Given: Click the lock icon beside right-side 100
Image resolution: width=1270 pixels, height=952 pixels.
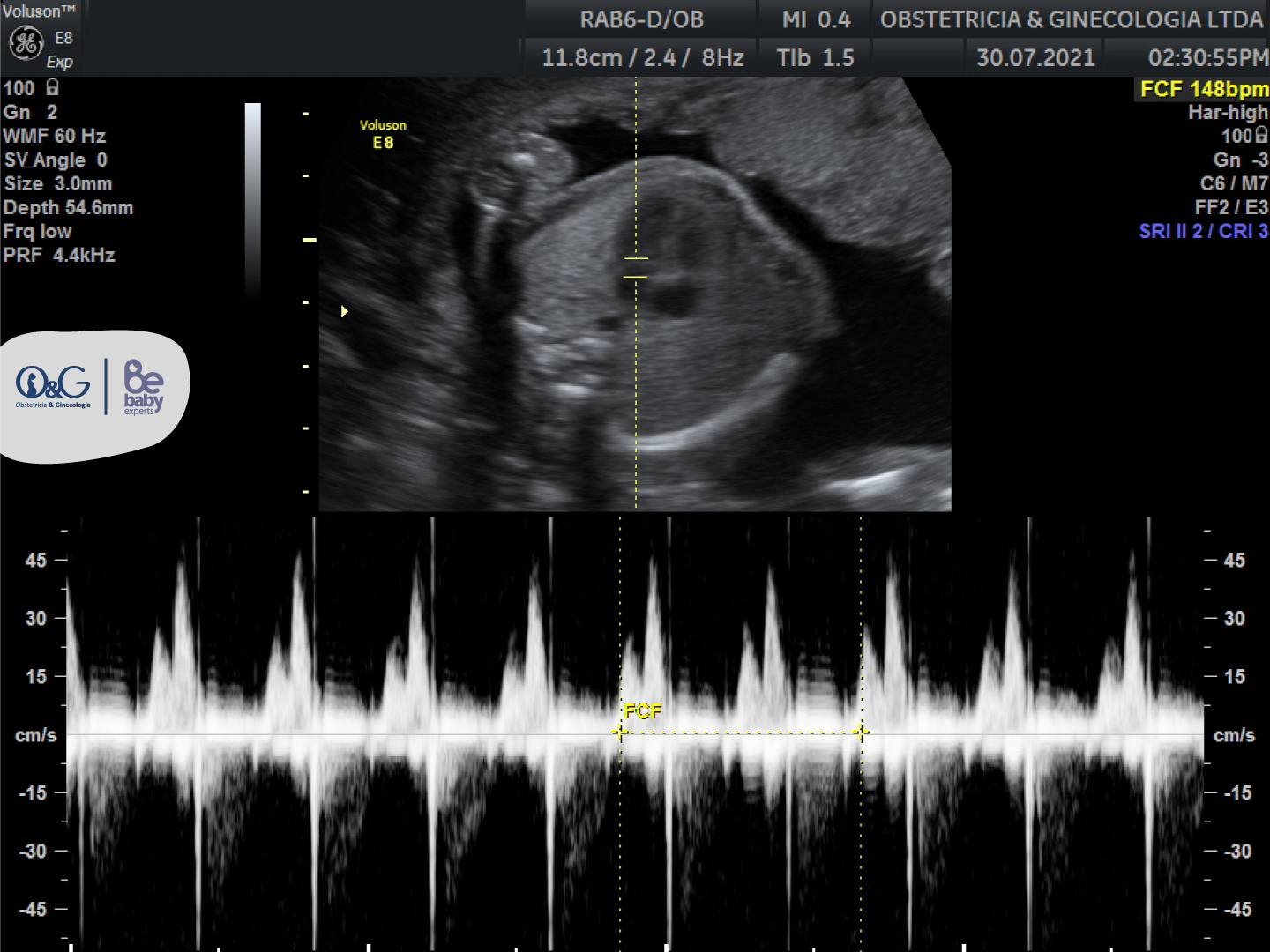Looking at the screenshot, I should pos(1261,135).
